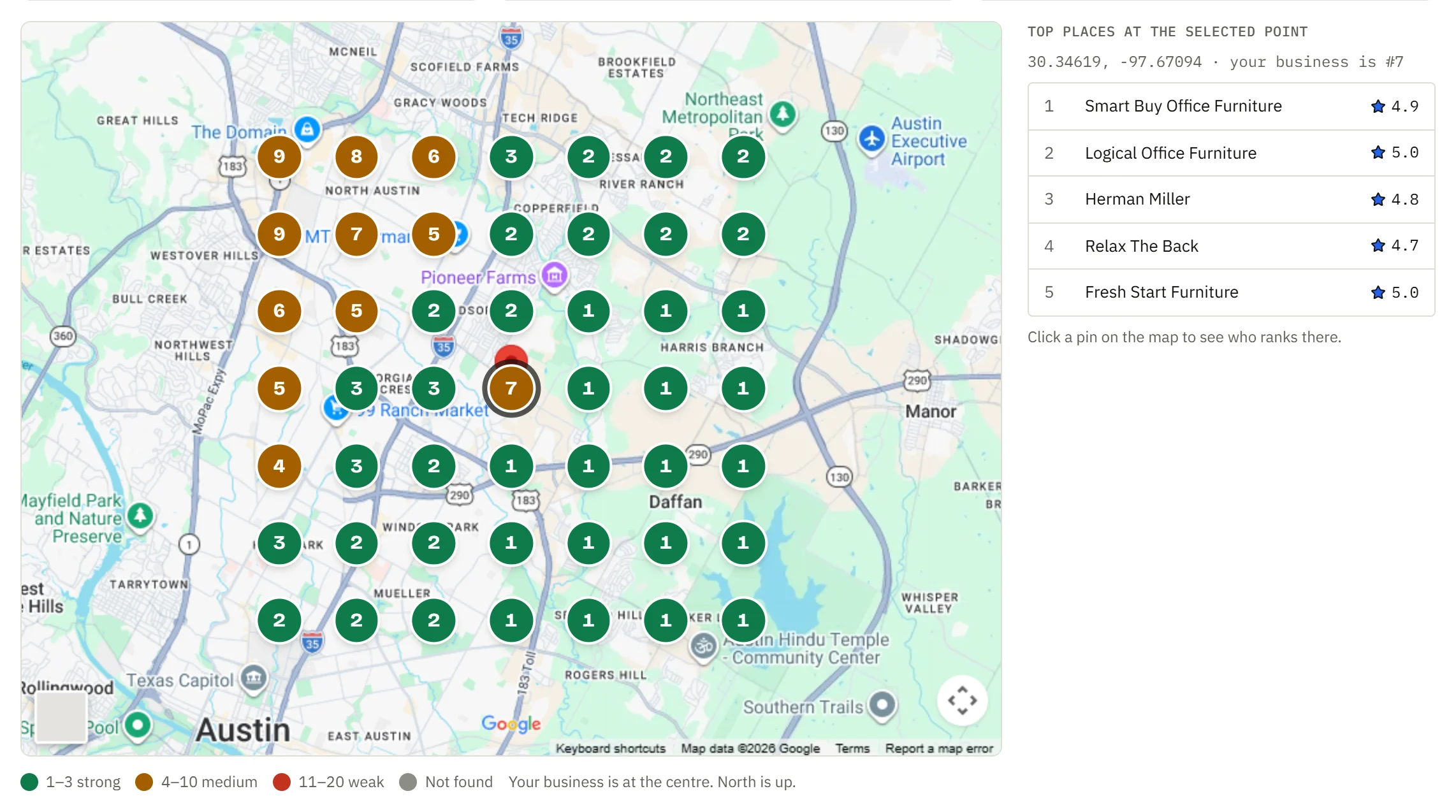Click the Map data ©2026 Google text
The image size is (1456, 812).
(750, 748)
